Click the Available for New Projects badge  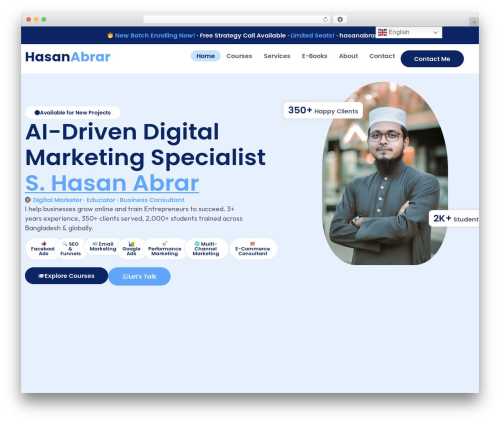[x=73, y=113]
